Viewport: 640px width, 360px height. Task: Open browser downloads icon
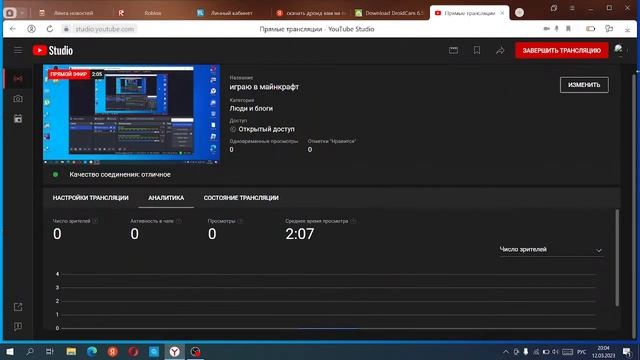[627, 29]
